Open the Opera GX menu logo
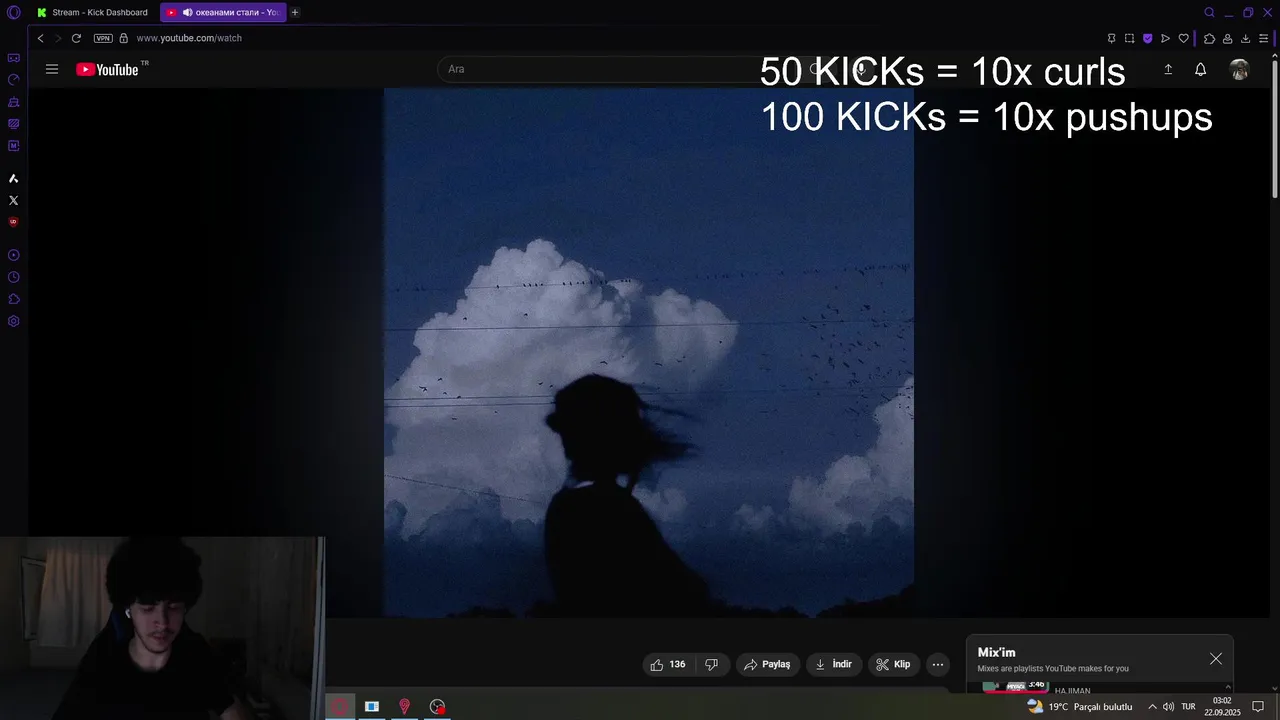Image resolution: width=1280 pixels, height=720 pixels. pyautogui.click(x=14, y=12)
